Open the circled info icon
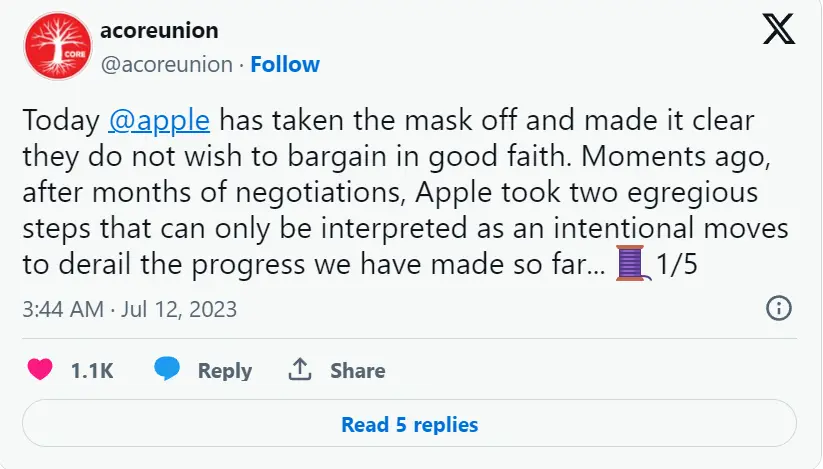 (779, 308)
